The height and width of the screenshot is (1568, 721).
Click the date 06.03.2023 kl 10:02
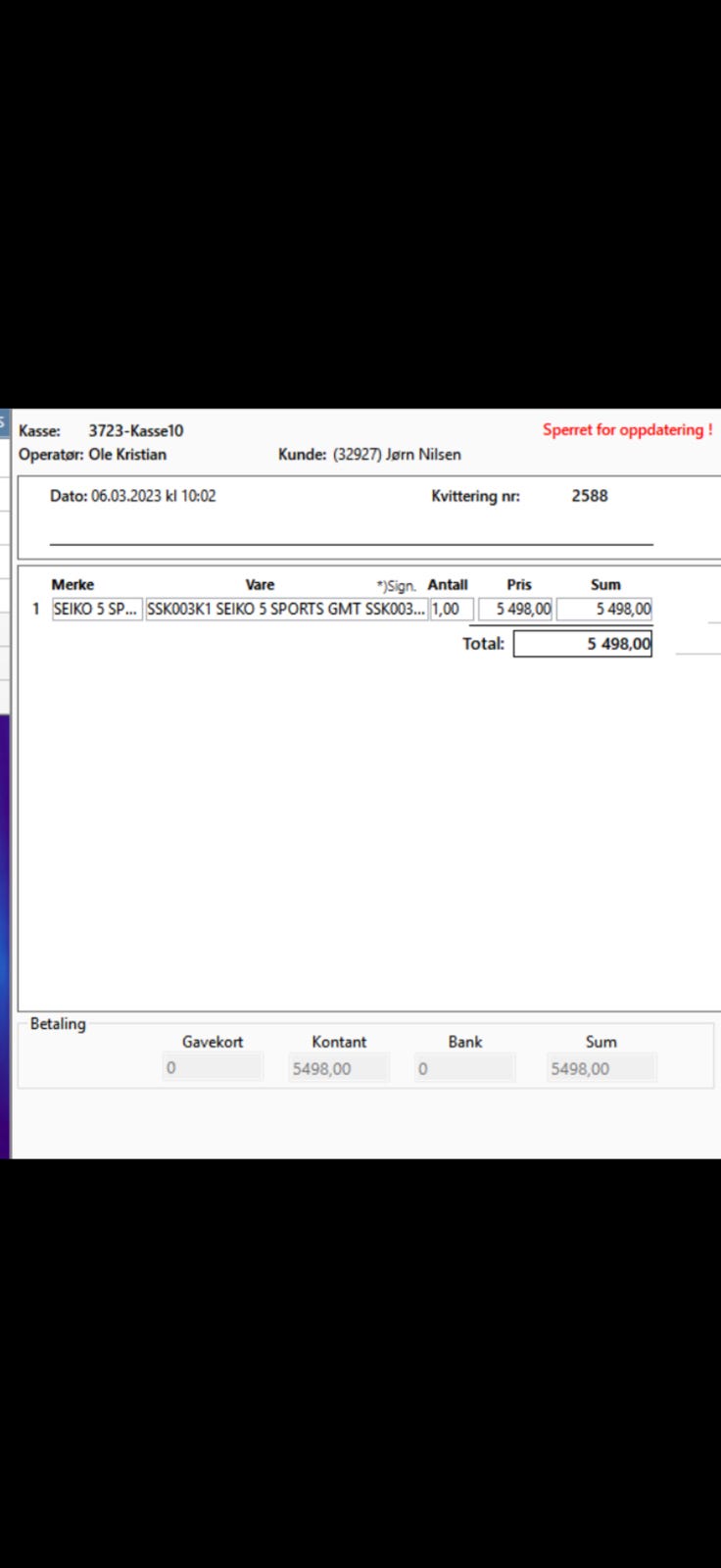tap(154, 496)
